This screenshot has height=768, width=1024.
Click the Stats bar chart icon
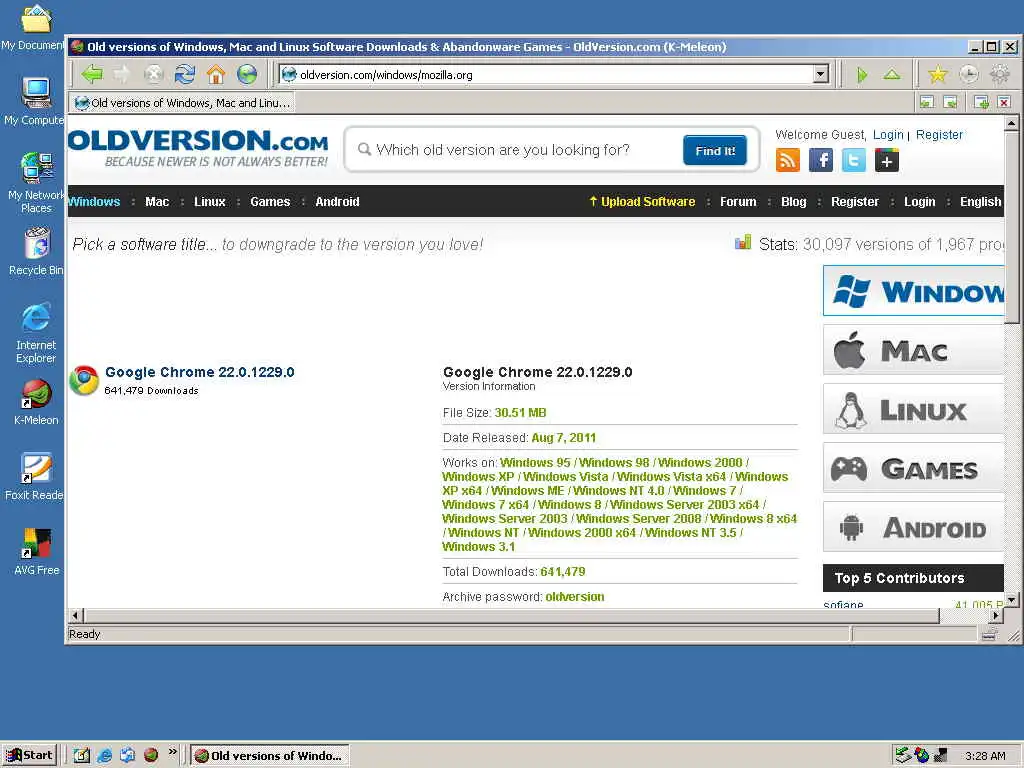coord(743,243)
